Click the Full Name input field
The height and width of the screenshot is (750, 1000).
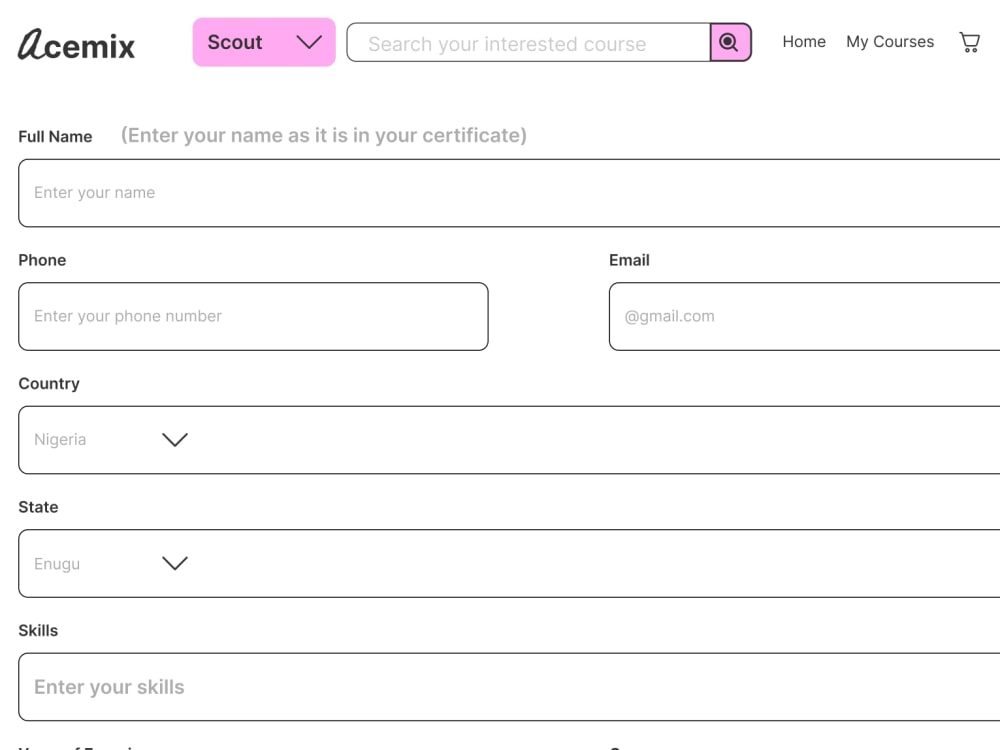[x=509, y=193]
